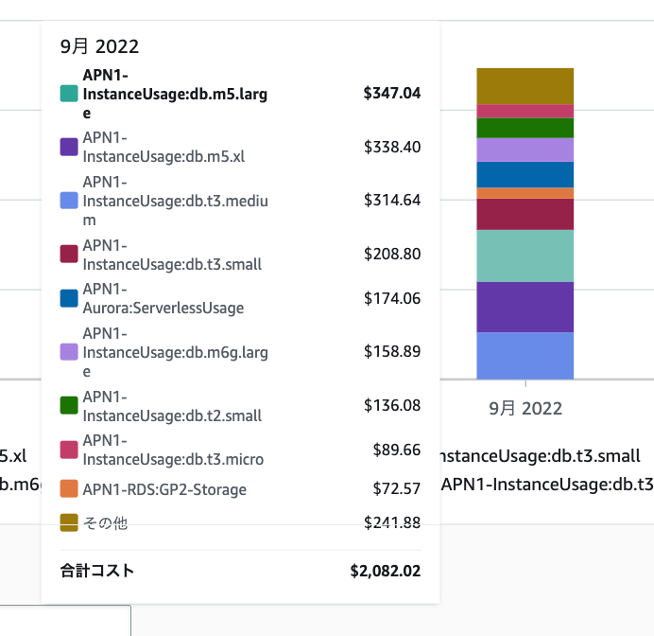Click the db.t3.small legend entry below the chart

(540, 456)
